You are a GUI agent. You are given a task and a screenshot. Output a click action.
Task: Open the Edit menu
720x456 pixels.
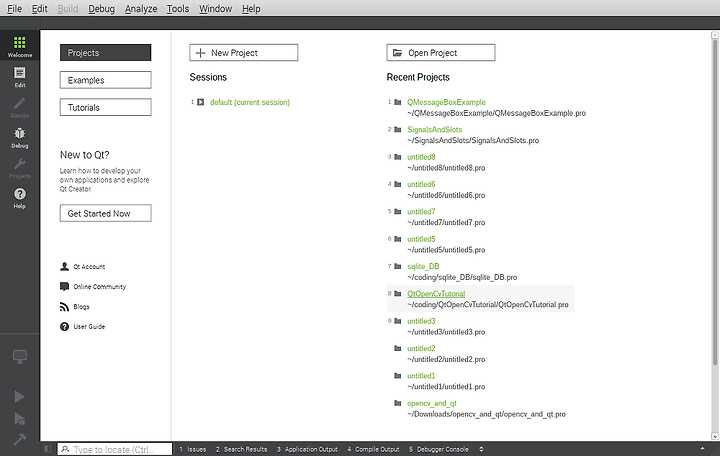point(39,9)
